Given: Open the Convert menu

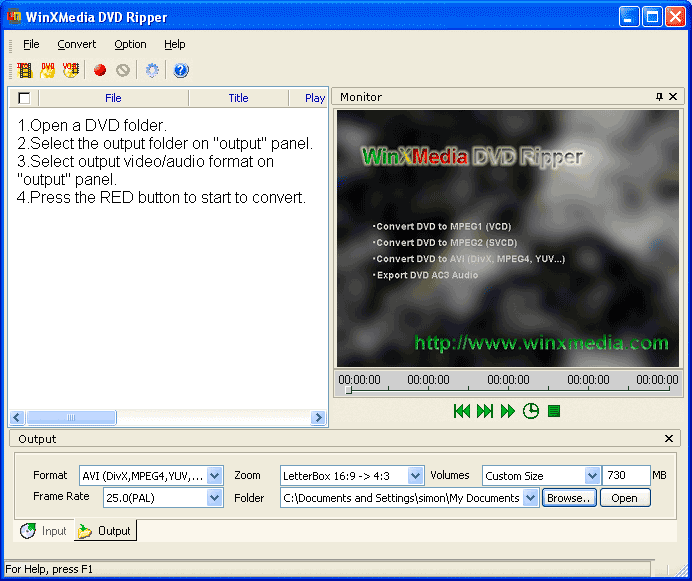Looking at the screenshot, I should [76, 44].
